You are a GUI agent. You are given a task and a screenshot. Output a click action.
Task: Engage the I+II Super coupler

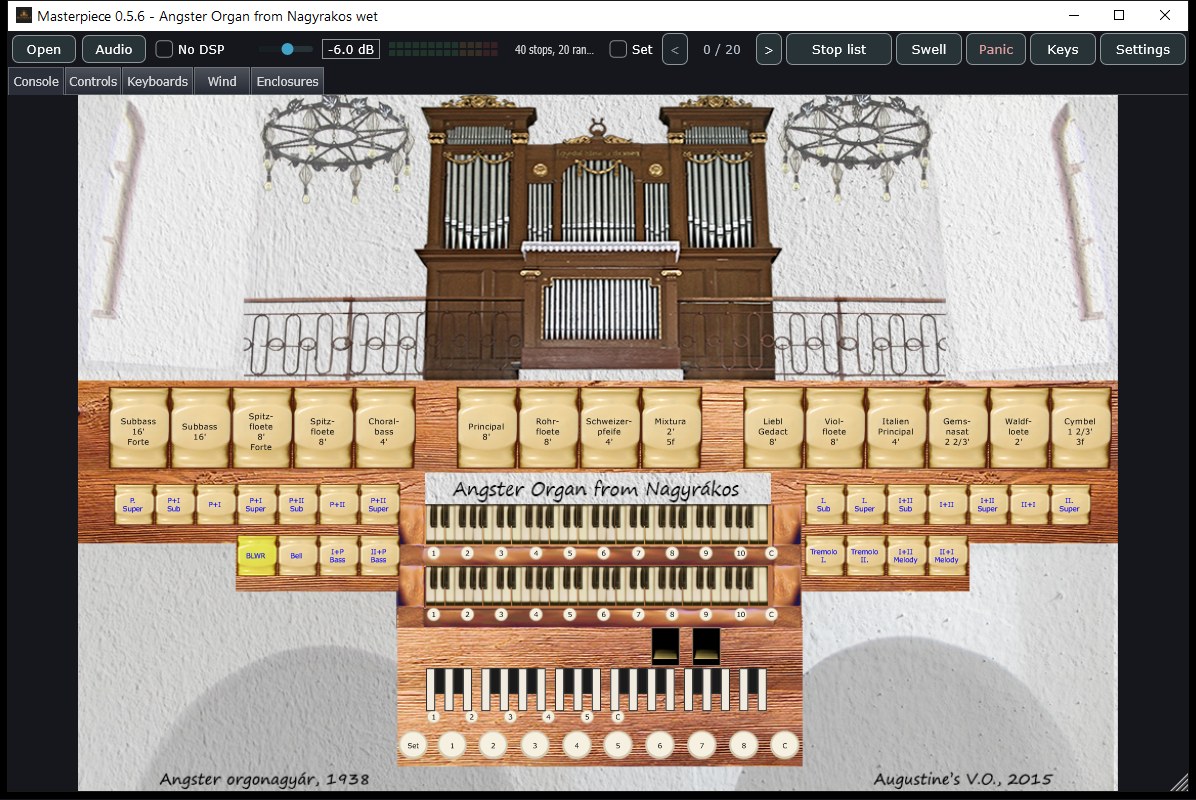987,505
